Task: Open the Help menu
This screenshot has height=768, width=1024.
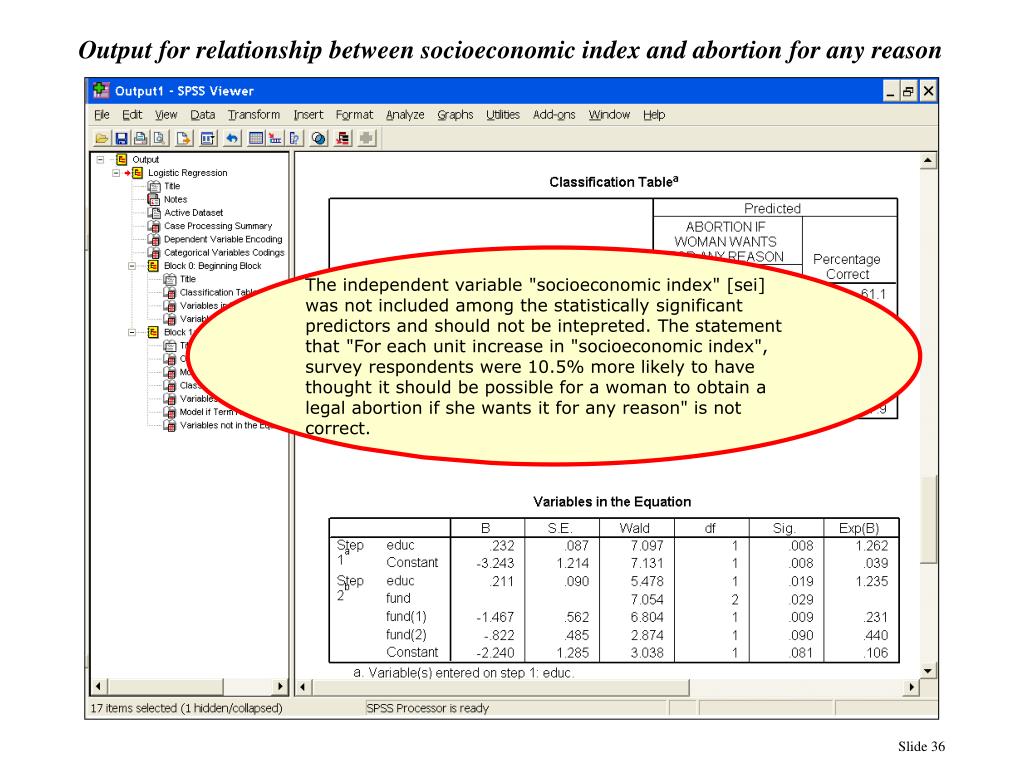Action: point(654,115)
